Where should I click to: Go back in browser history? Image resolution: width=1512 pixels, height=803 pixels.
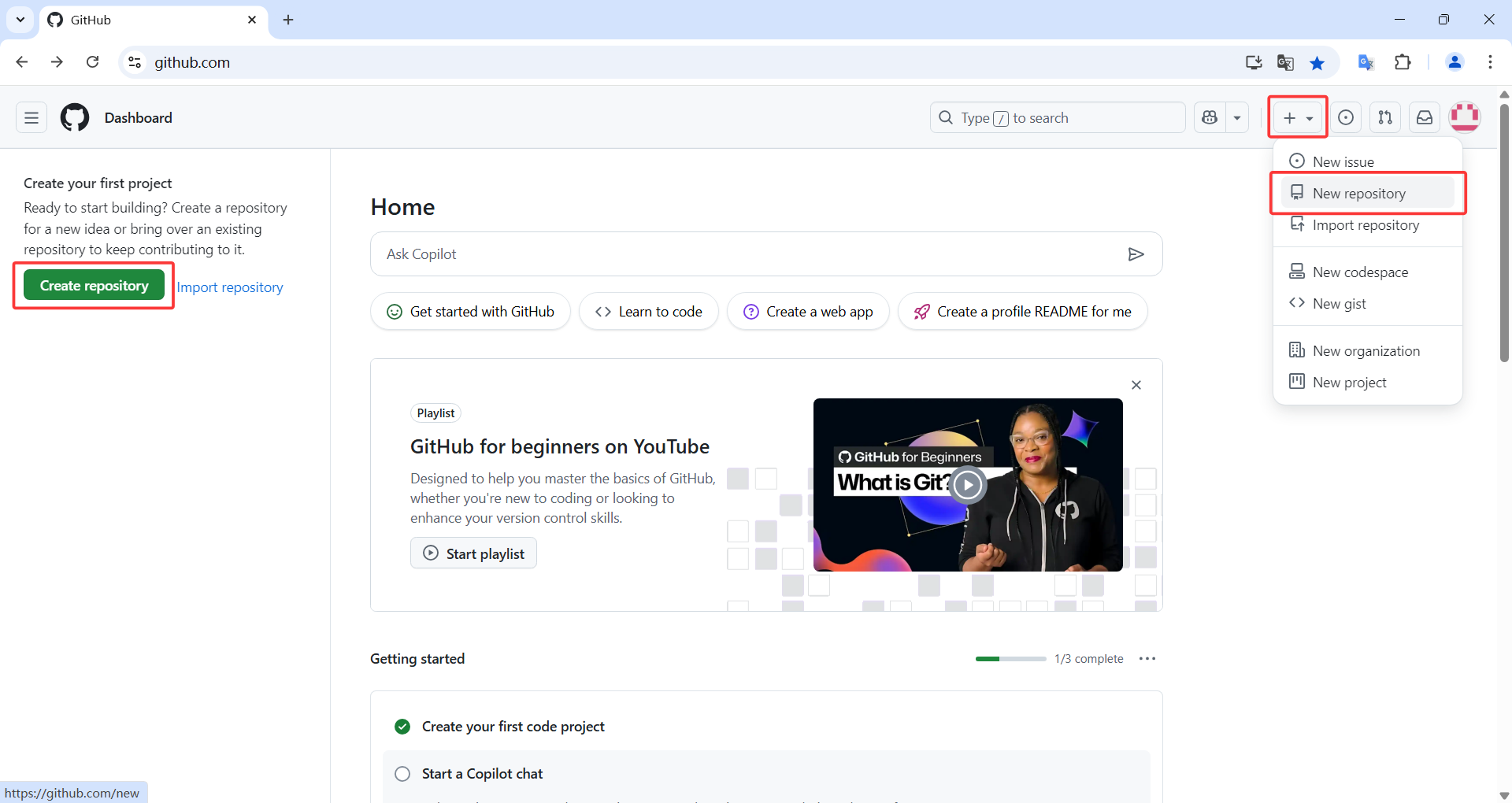[x=22, y=62]
